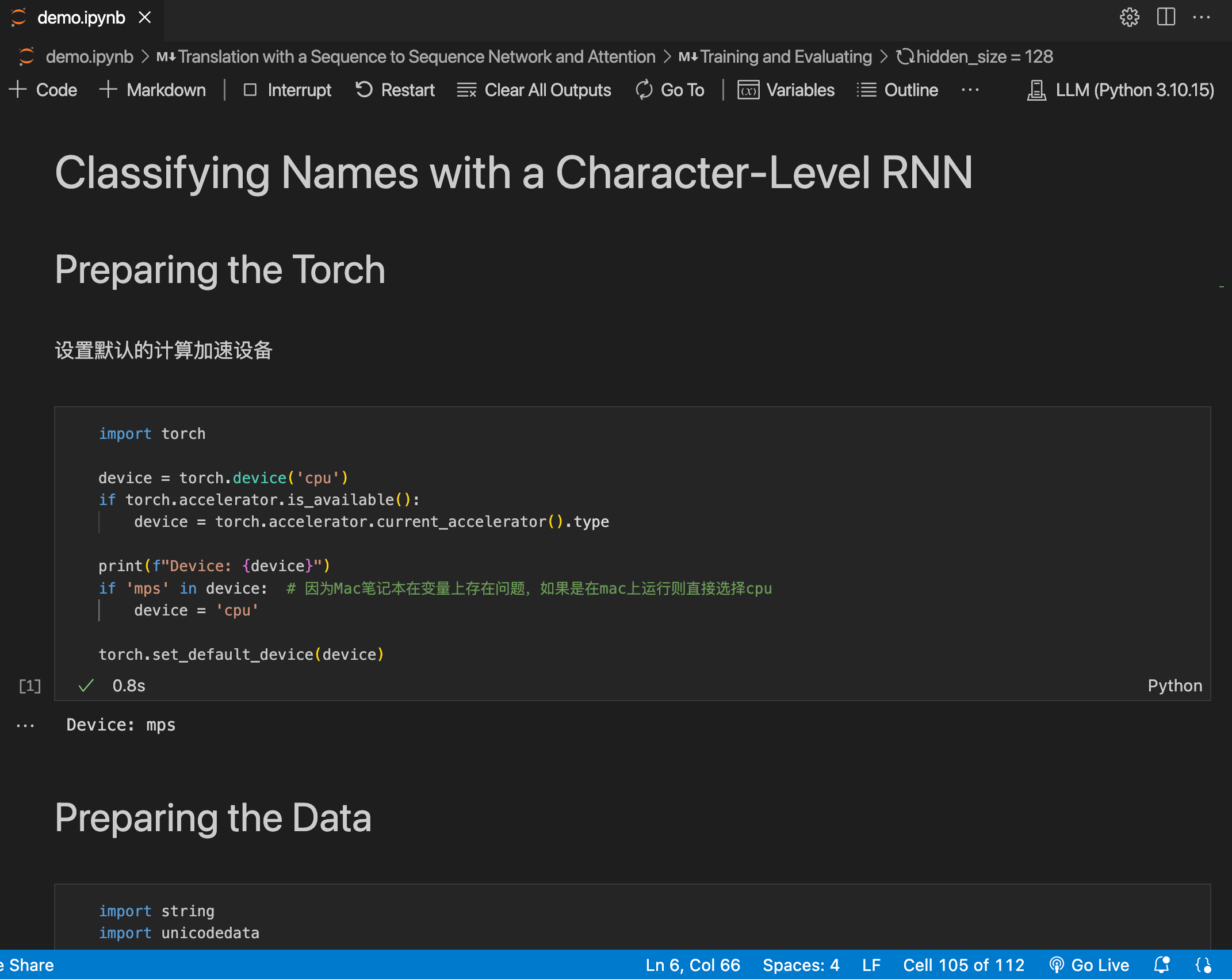Click the plus icon beside Code
Viewport: 1232px width, 979px height.
tap(18, 89)
